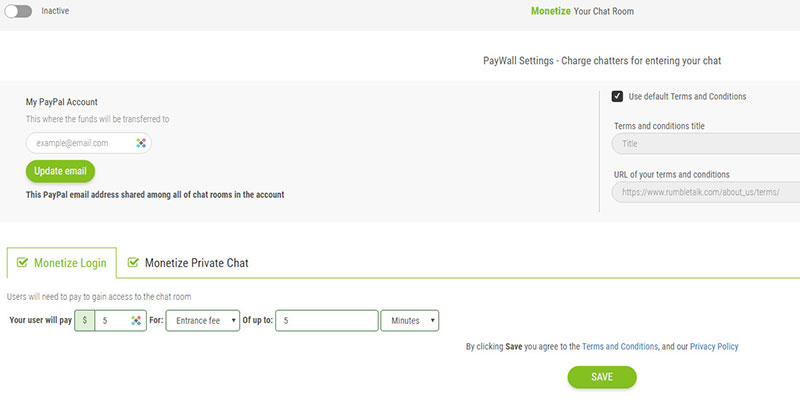
Task: Click the green SAVE button
Action: (601, 377)
